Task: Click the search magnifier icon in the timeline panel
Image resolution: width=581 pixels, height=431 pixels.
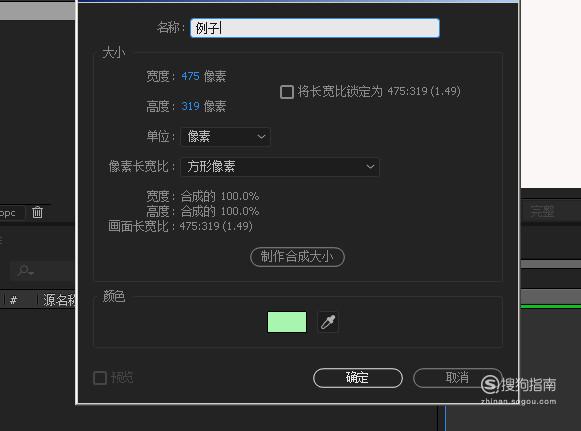Action: coord(25,271)
